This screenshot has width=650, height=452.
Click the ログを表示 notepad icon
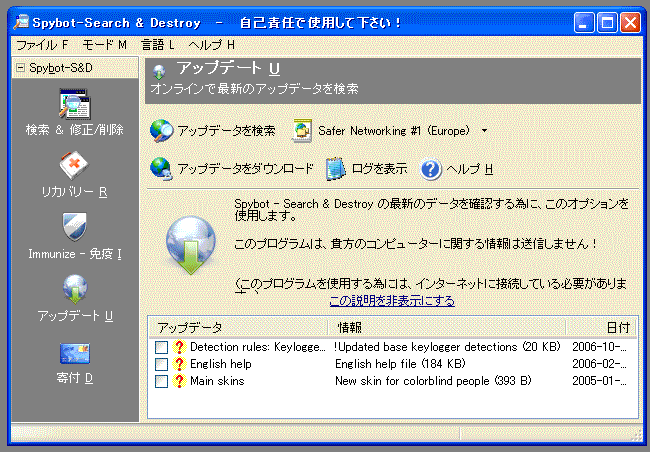pos(335,169)
